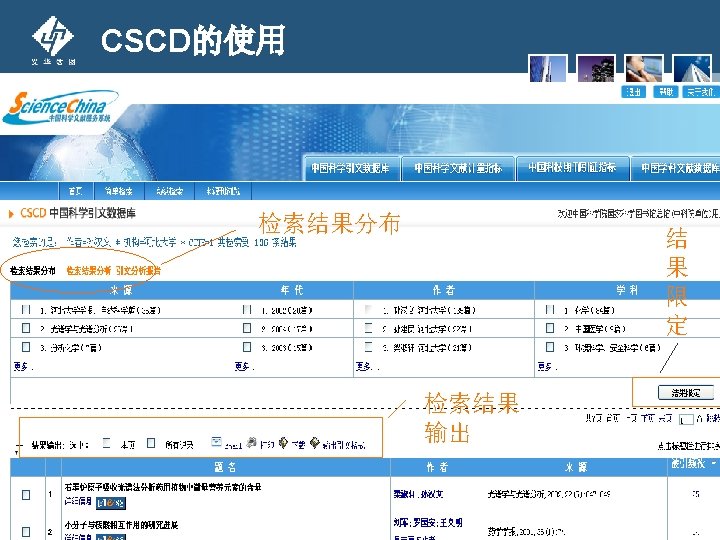Click the Email output icon
The image size is (720, 540).
pos(216,442)
